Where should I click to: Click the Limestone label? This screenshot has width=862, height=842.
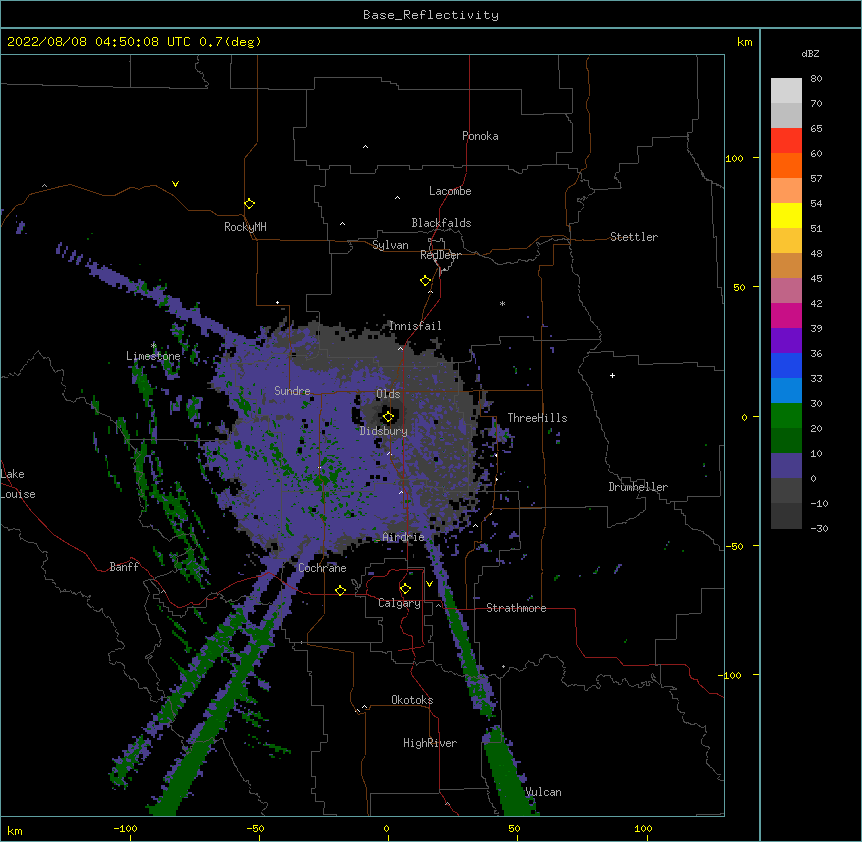coord(153,356)
